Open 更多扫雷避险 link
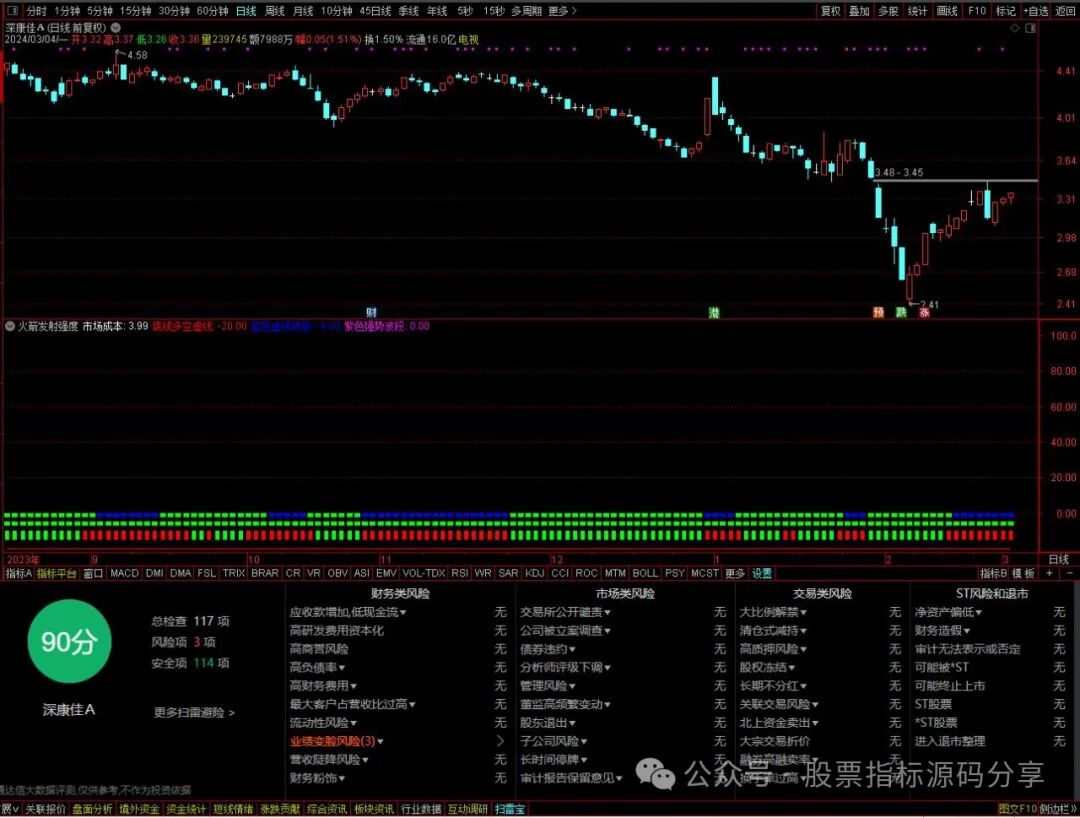Image resolution: width=1080 pixels, height=818 pixels. tap(194, 713)
